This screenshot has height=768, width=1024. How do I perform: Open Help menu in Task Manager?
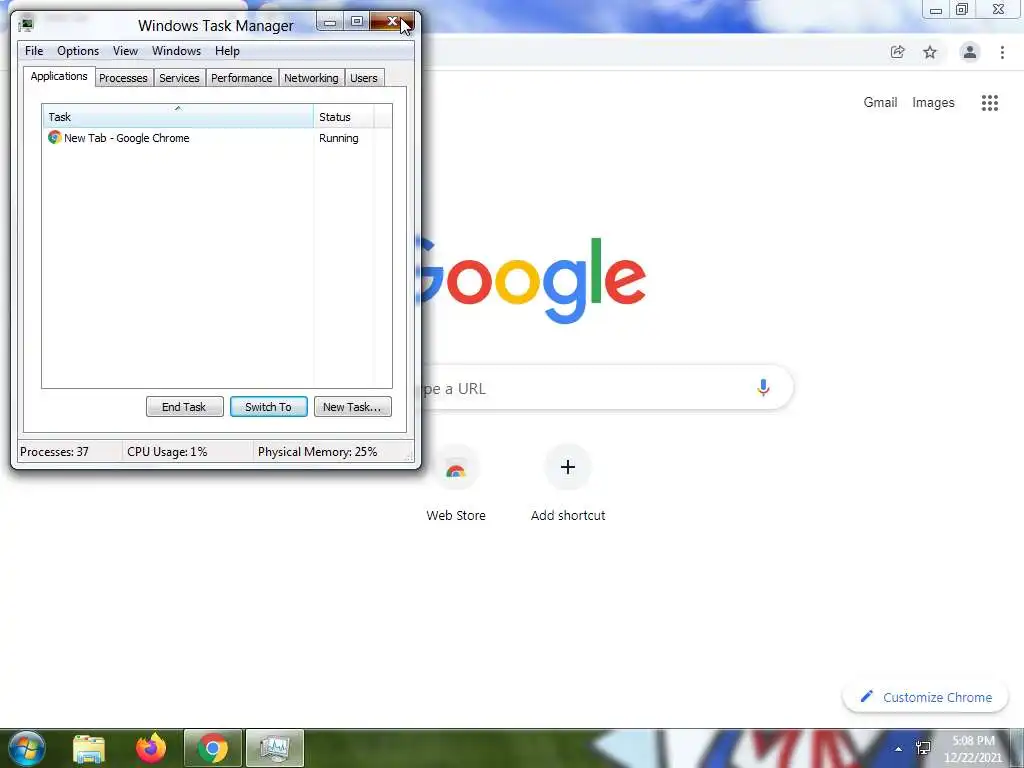(x=227, y=51)
